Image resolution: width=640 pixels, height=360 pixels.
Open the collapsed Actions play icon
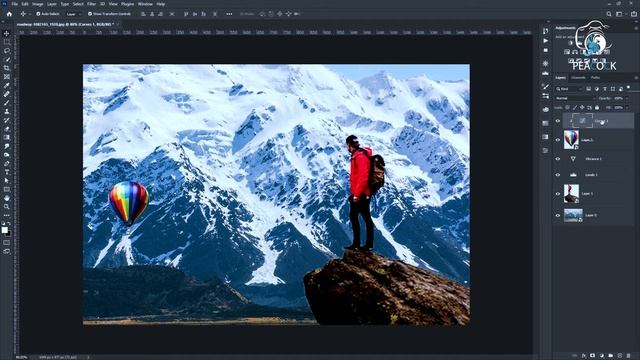546,41
